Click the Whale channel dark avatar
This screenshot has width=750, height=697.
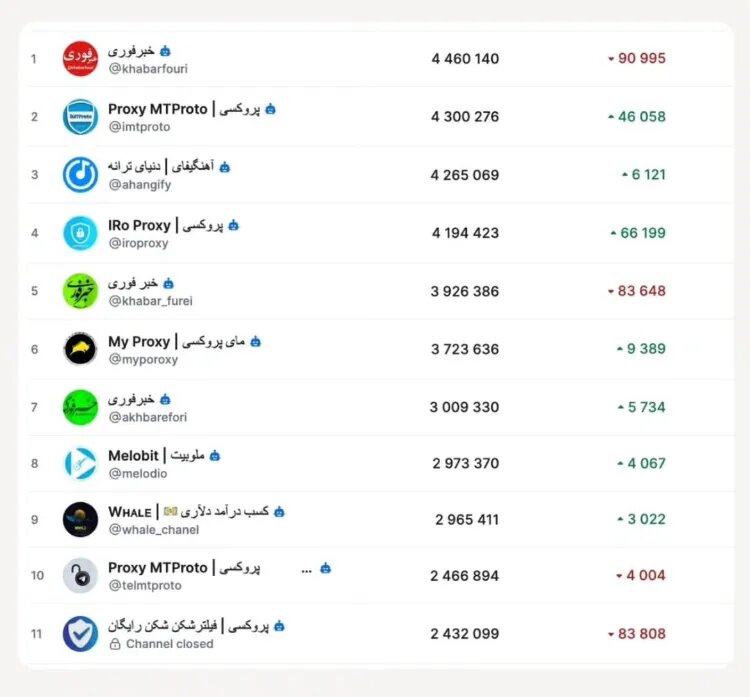[x=80, y=520]
